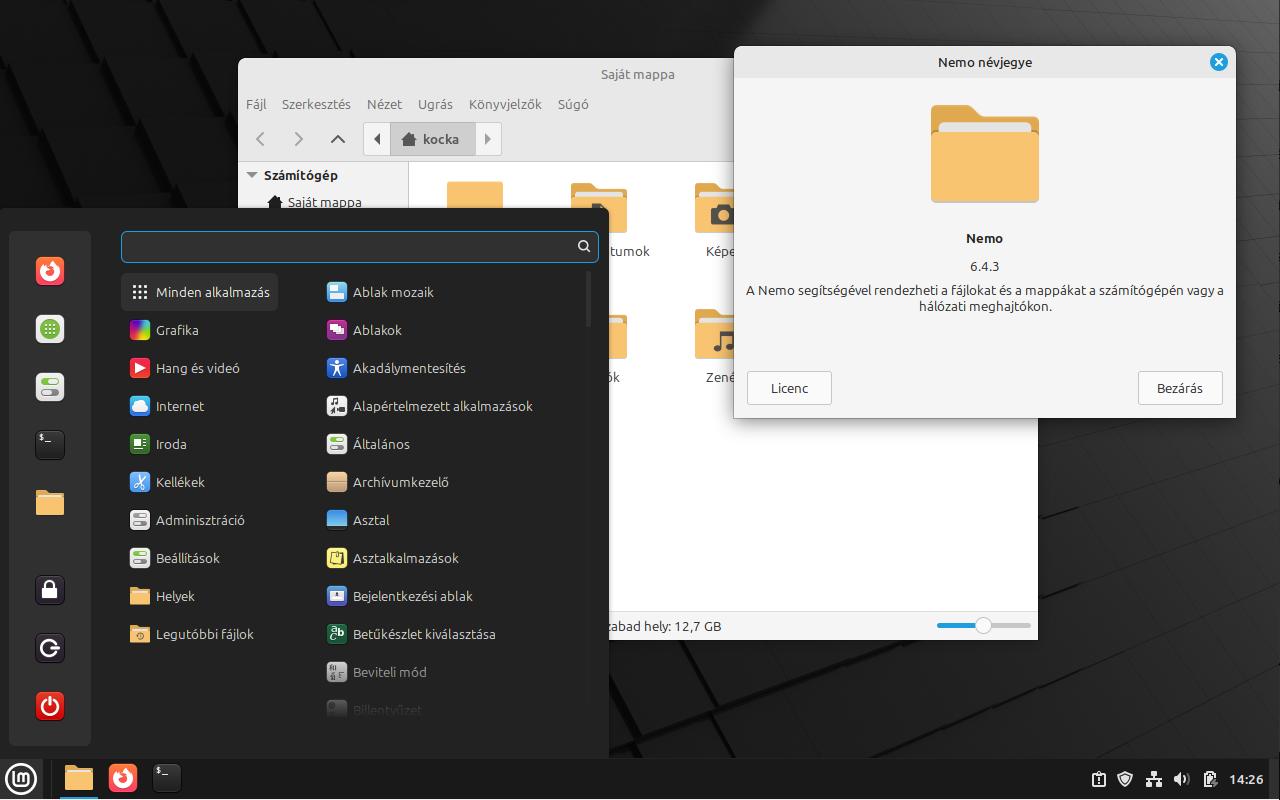Select the Adminisztráció category
The height and width of the screenshot is (800, 1280).
[200, 520]
